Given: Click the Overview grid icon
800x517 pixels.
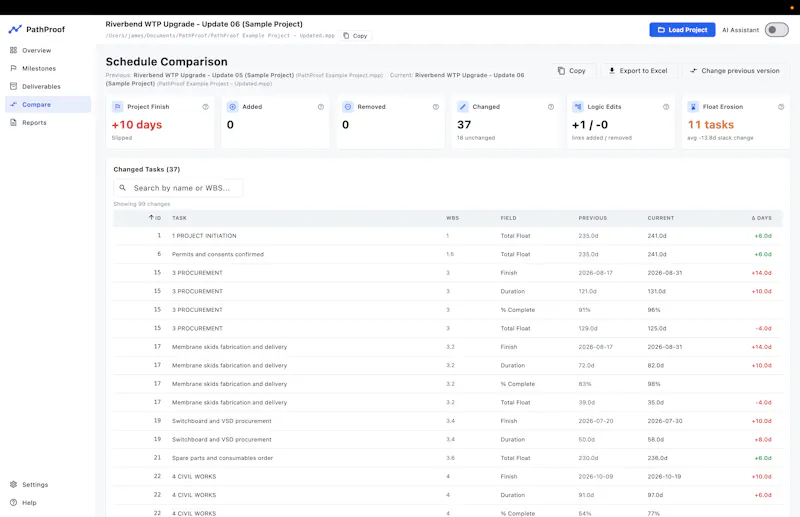Looking at the screenshot, I should [13, 51].
